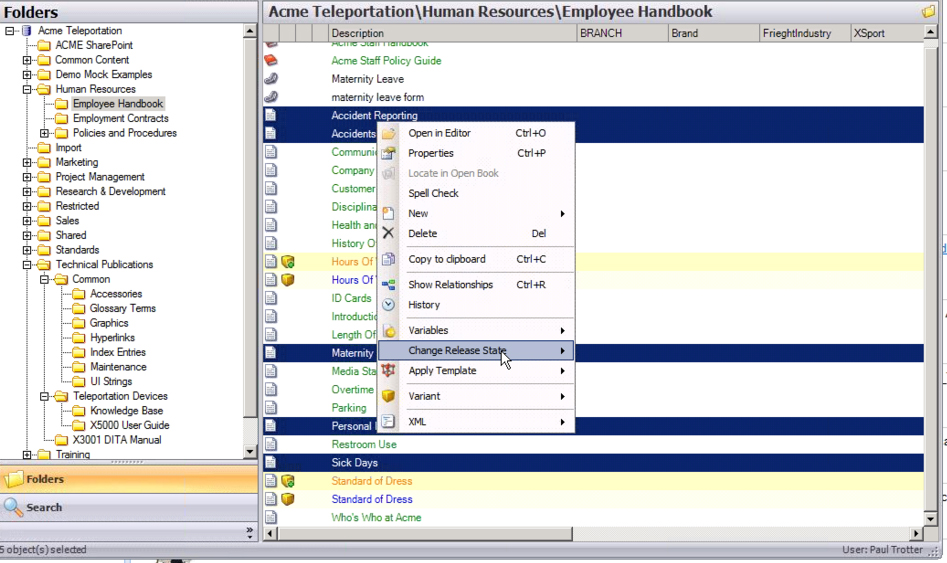Select the Sick Days document row
Image resolution: width=947 pixels, height=563 pixels.
click(x=594, y=463)
